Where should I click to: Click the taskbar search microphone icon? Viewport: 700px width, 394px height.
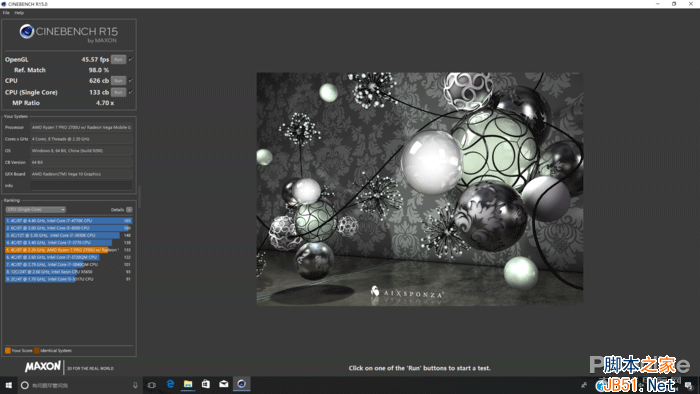point(135,385)
